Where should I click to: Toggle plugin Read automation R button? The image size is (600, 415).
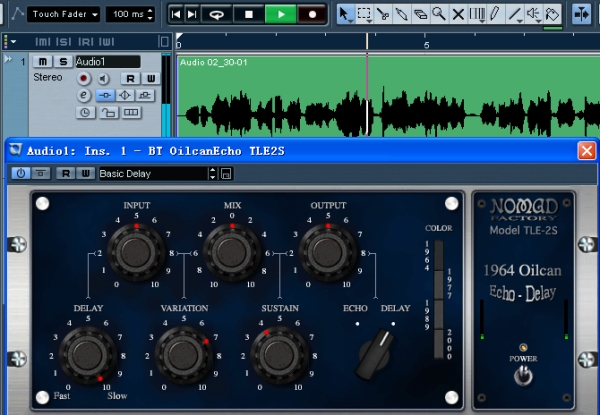click(x=66, y=173)
